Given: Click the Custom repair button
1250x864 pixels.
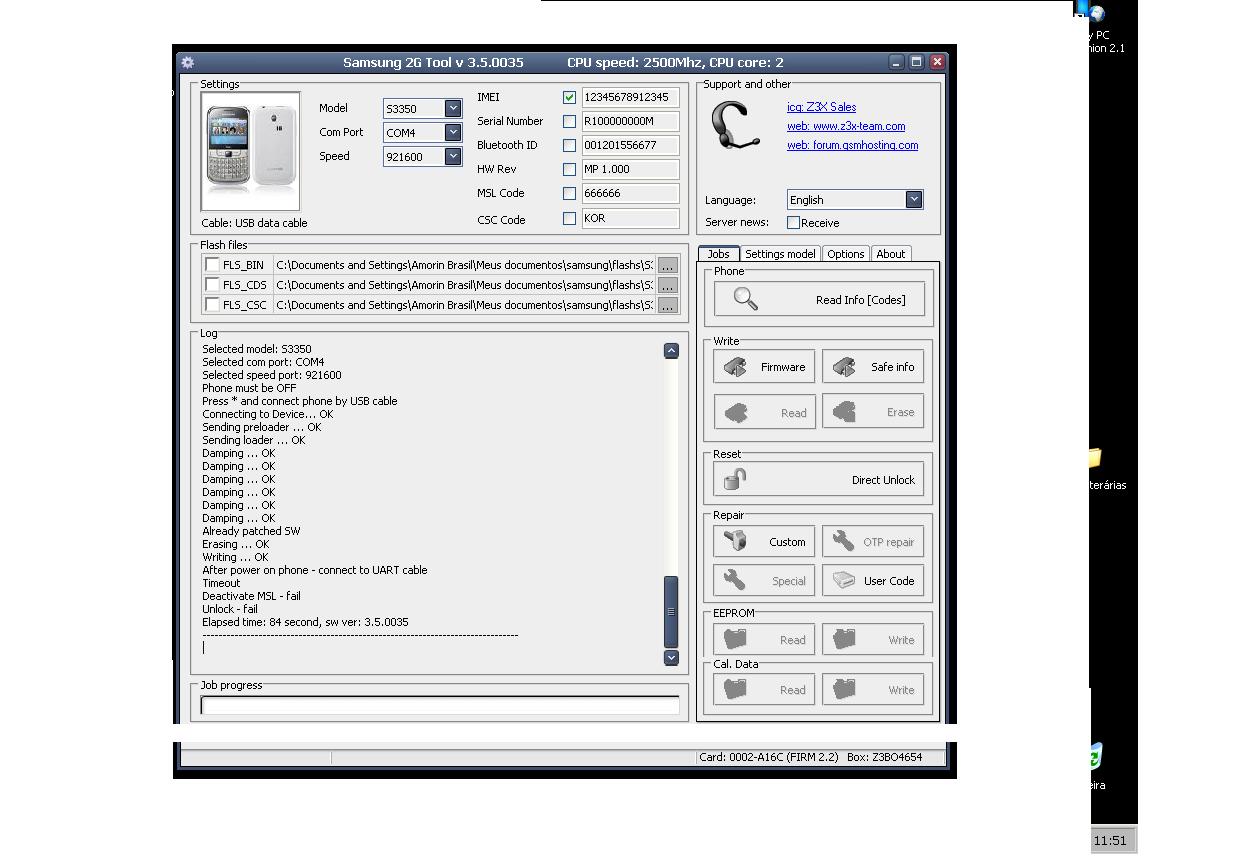Looking at the screenshot, I should (764, 542).
